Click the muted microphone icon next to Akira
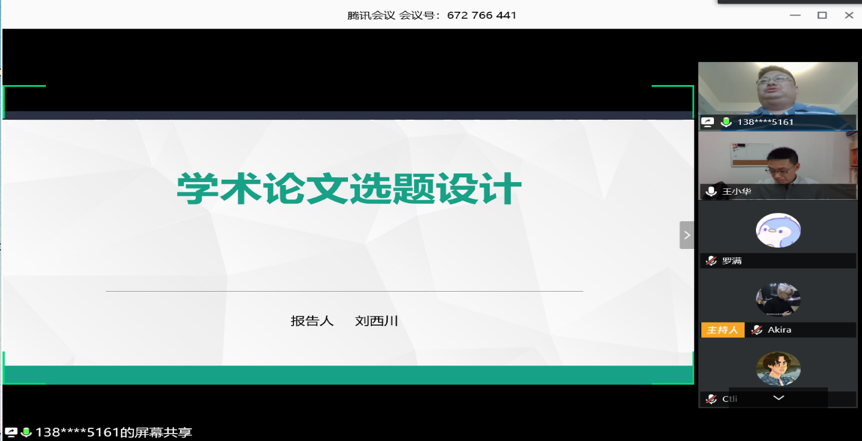Viewport: 862px width, 441px height. (757, 330)
